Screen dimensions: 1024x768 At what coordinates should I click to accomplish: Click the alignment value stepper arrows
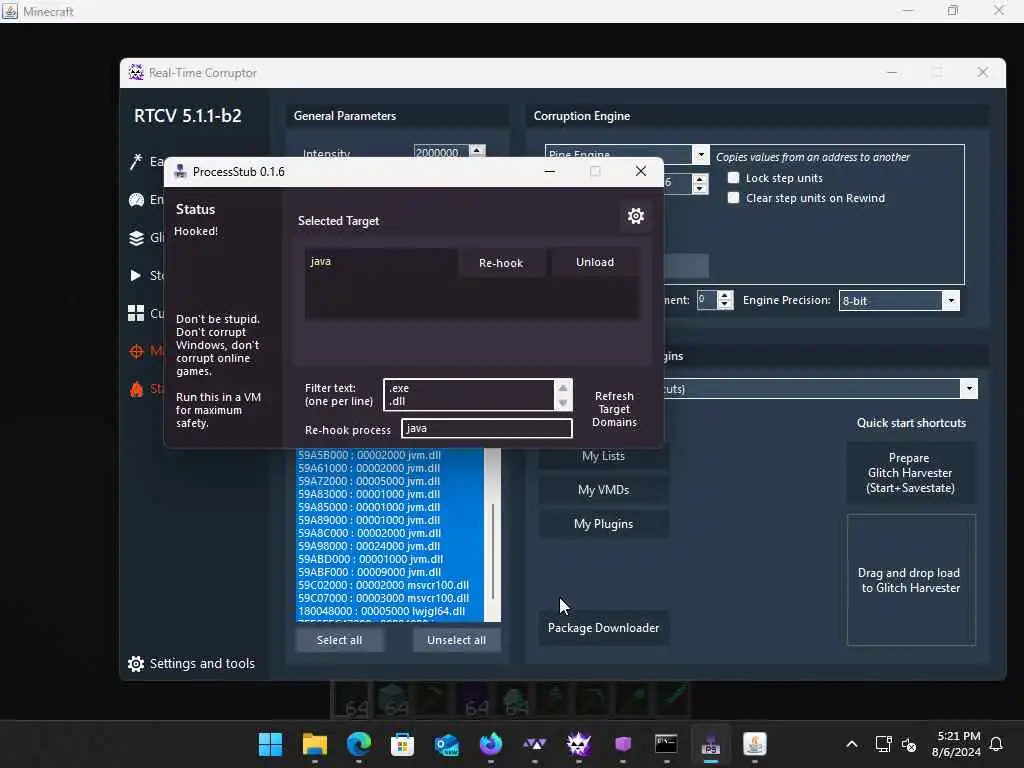click(724, 300)
